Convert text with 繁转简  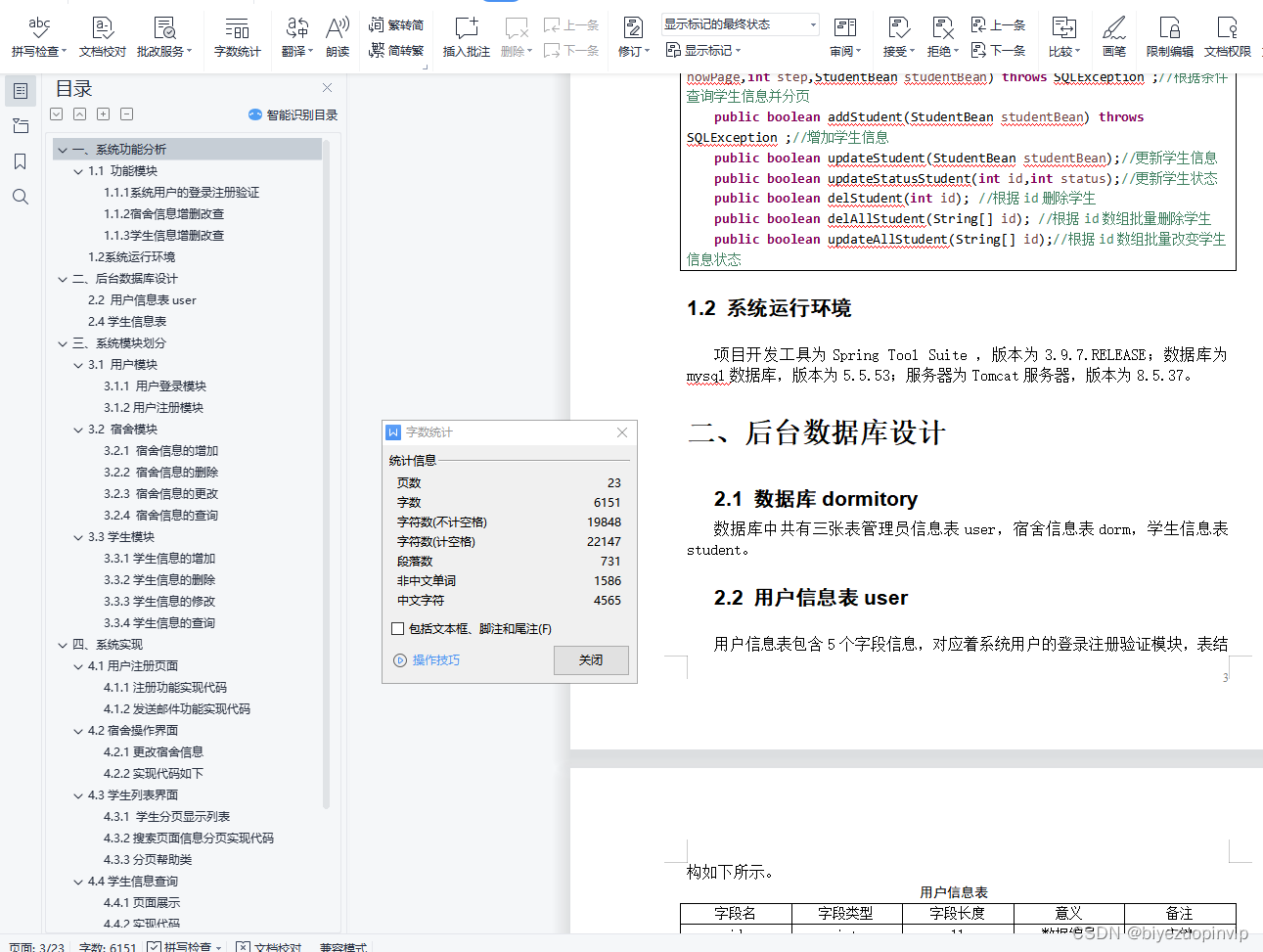click(396, 24)
